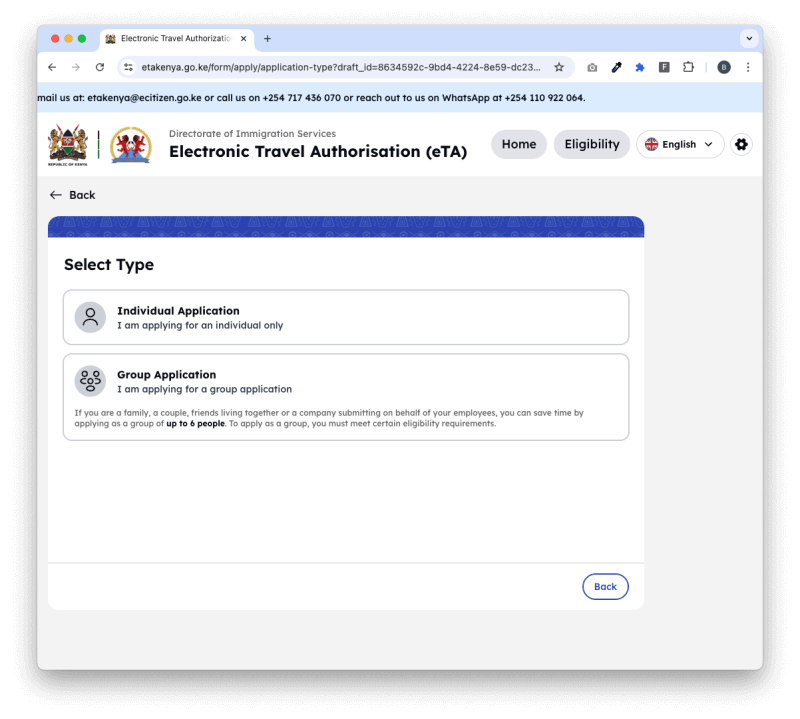This screenshot has width=800, height=719.
Task: Click the outlined Back button at bottom
Action: click(605, 587)
